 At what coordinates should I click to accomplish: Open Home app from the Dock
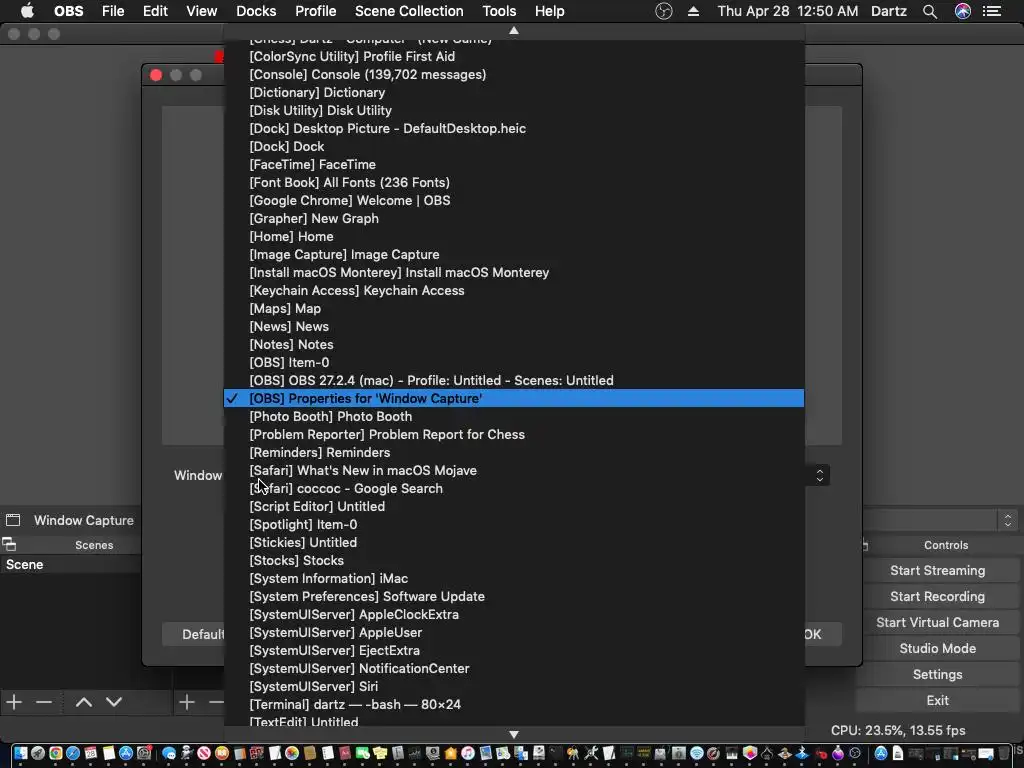click(451, 753)
